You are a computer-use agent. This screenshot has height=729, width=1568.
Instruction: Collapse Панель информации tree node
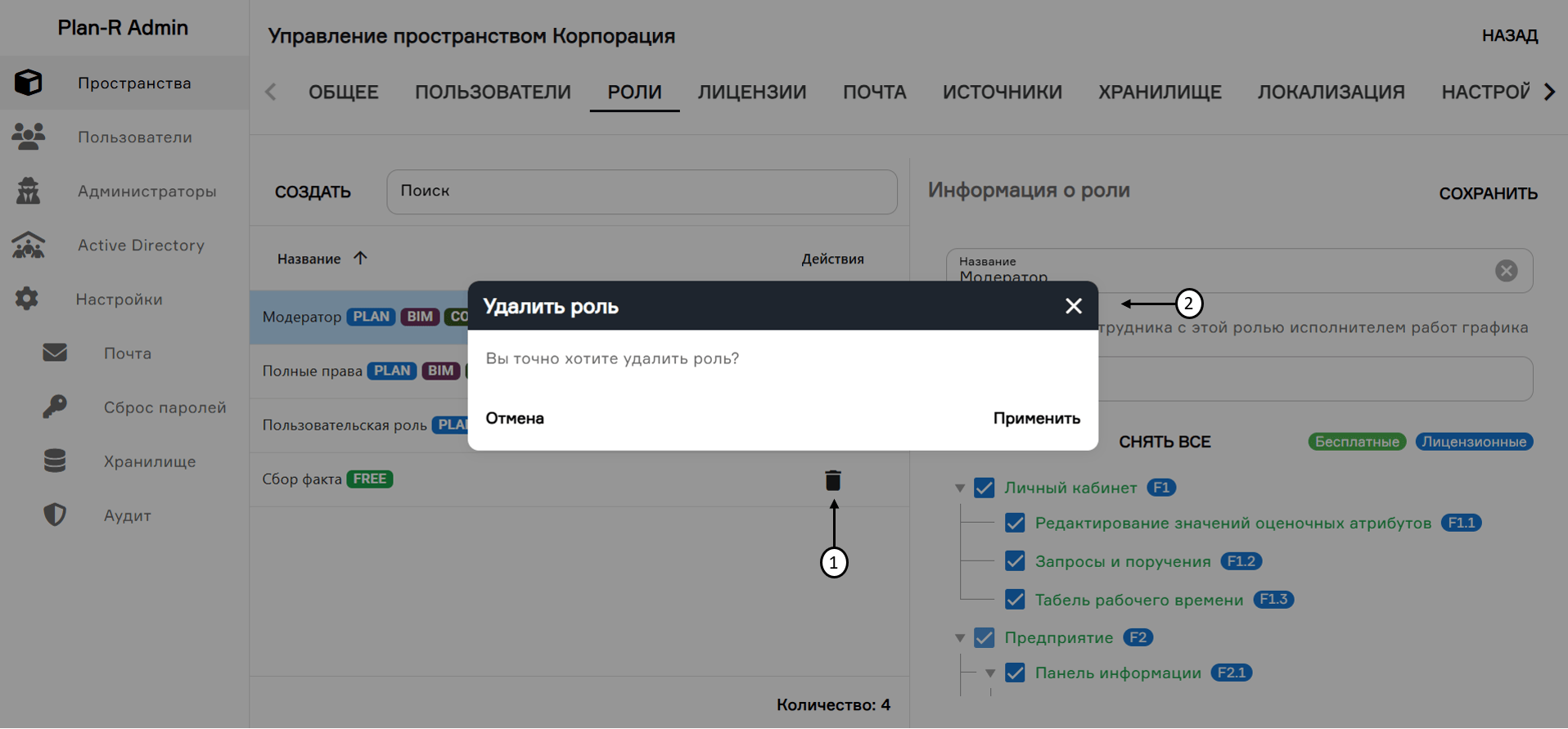pos(990,673)
